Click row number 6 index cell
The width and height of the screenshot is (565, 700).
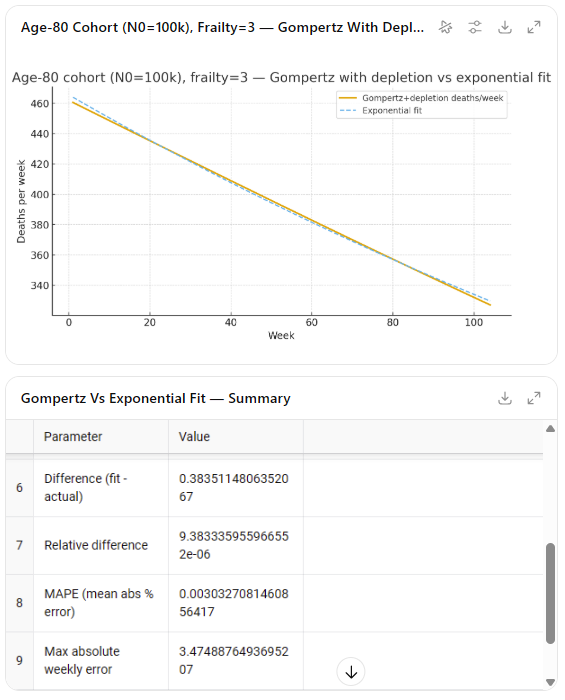point(20,488)
